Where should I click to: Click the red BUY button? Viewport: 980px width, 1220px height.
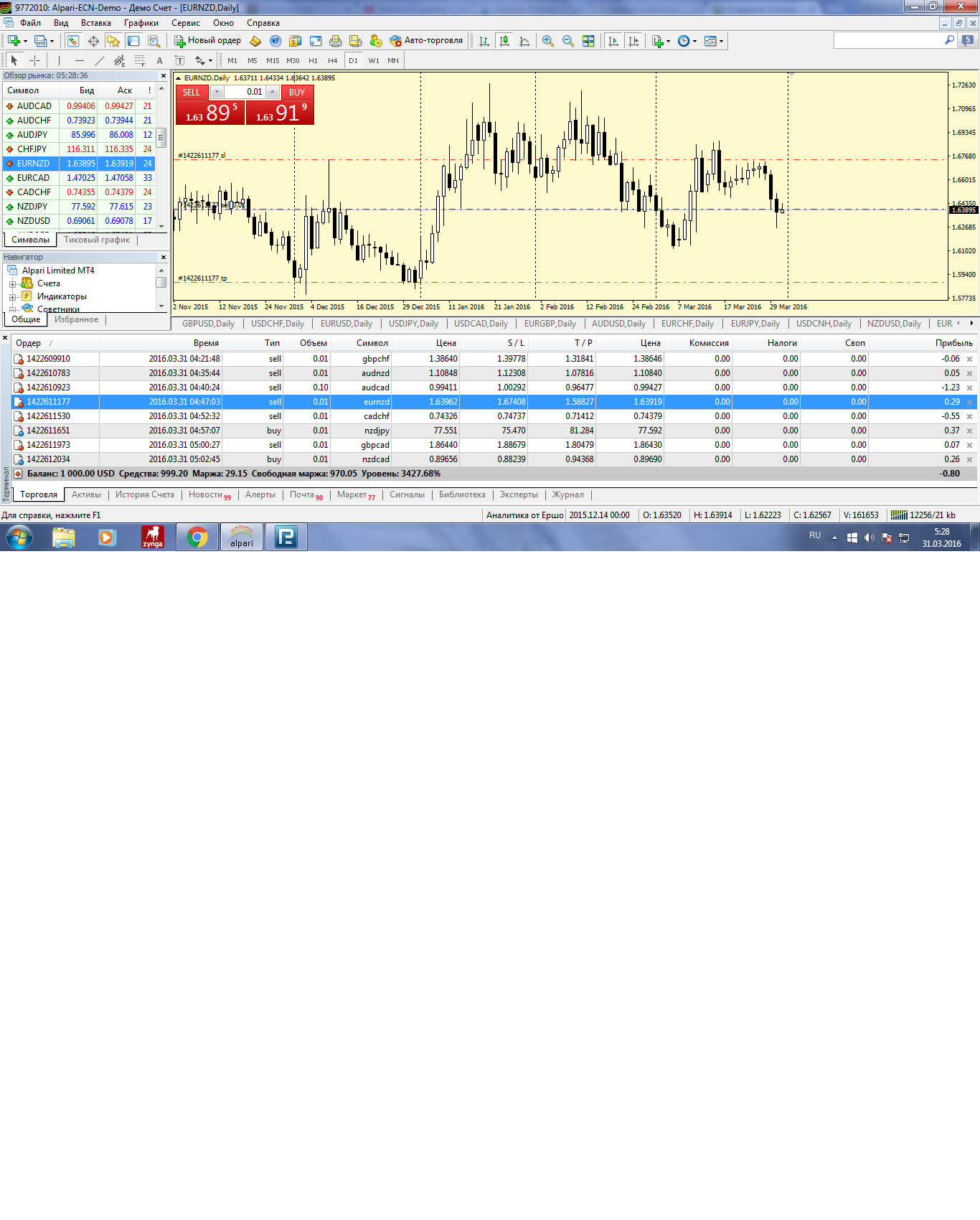click(297, 92)
